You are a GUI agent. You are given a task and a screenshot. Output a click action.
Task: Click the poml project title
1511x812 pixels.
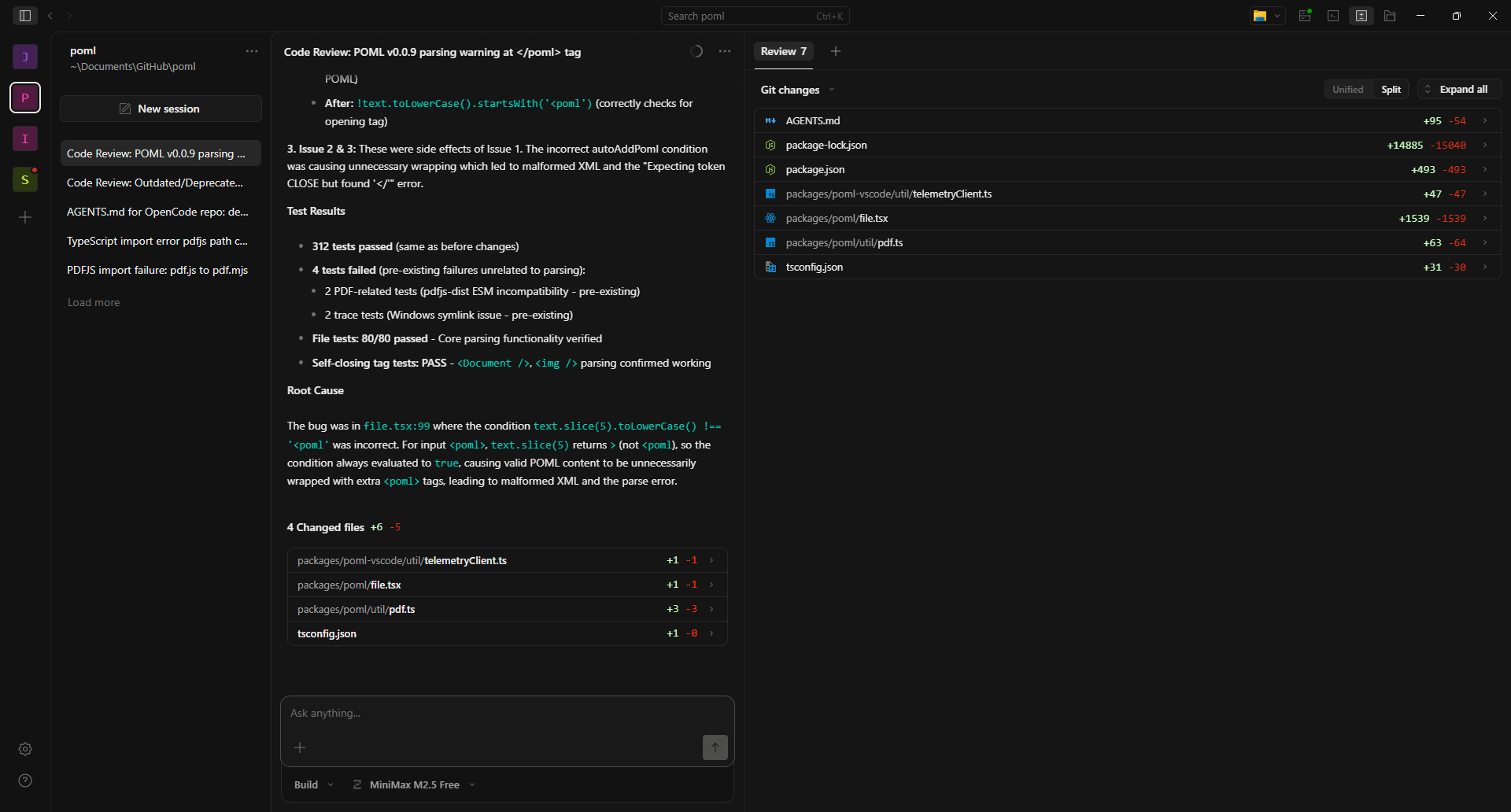pos(83,50)
